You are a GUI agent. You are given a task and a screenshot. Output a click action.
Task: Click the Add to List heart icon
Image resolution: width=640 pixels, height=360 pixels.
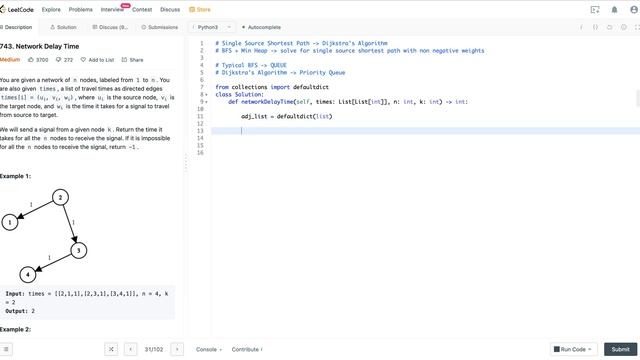click(83, 60)
